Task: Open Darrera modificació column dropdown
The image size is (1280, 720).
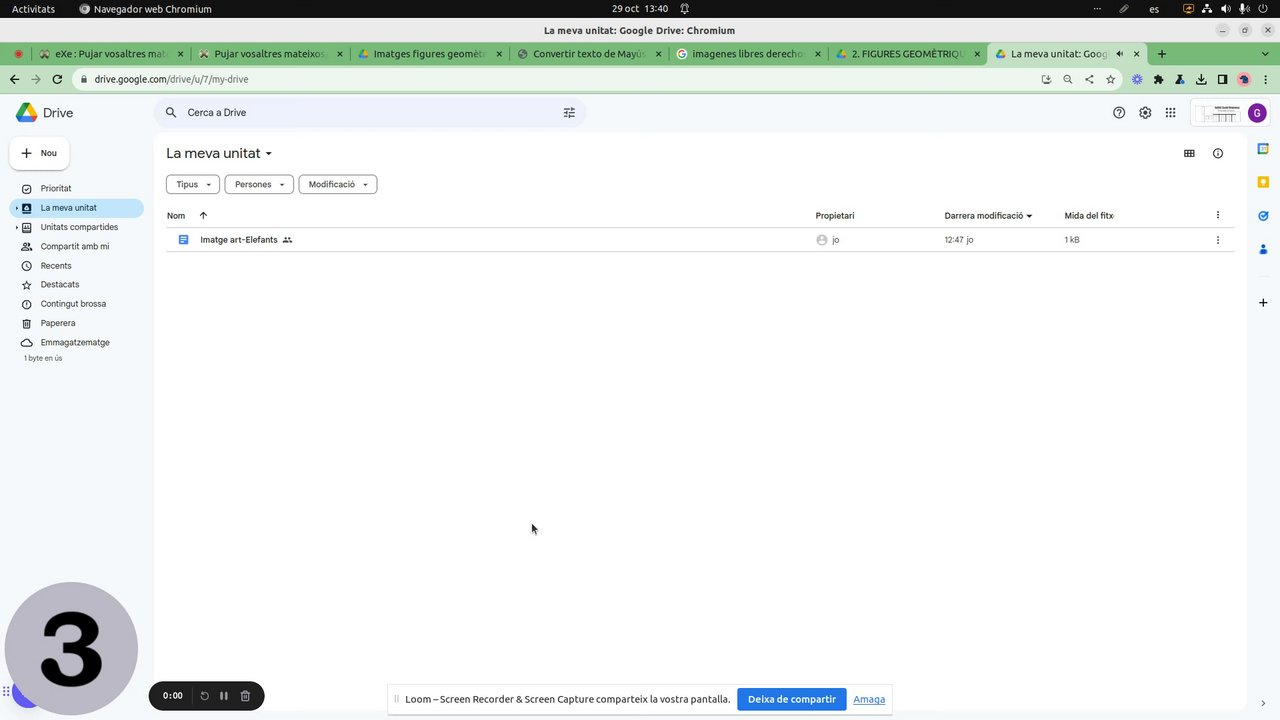Action: point(1029,216)
